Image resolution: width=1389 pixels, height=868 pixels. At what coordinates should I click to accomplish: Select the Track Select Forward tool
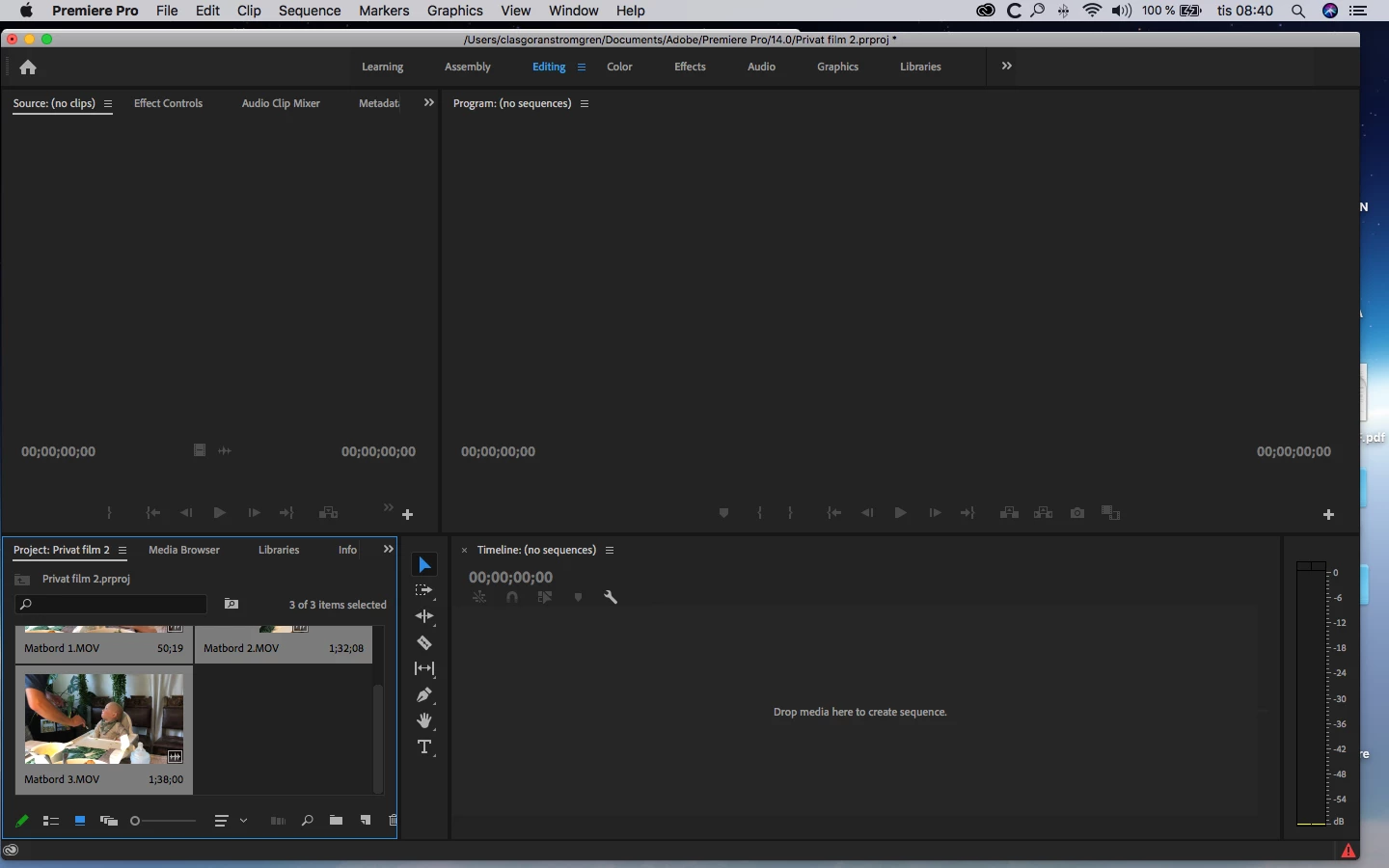[424, 590]
